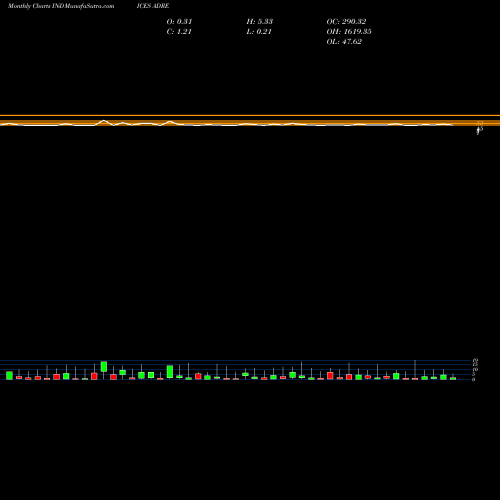Click the low value 'L: 0.21'
This screenshot has height=500, width=500.
[x=259, y=31]
